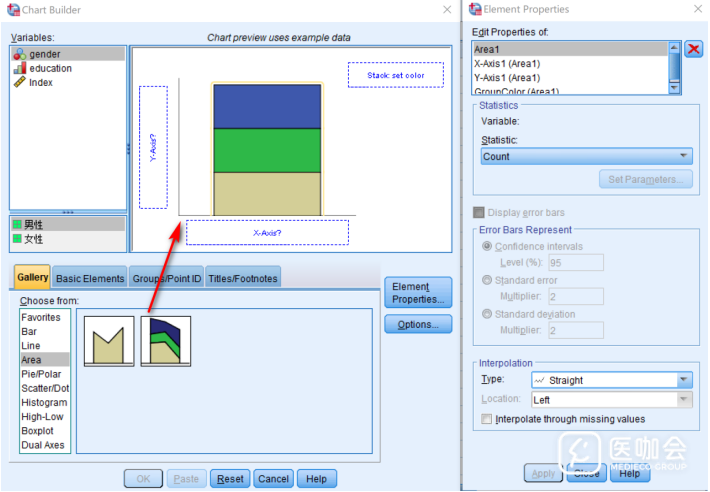Enable Interpolate through missing values
Viewport: 710px width, 492px height.
[x=487, y=419]
